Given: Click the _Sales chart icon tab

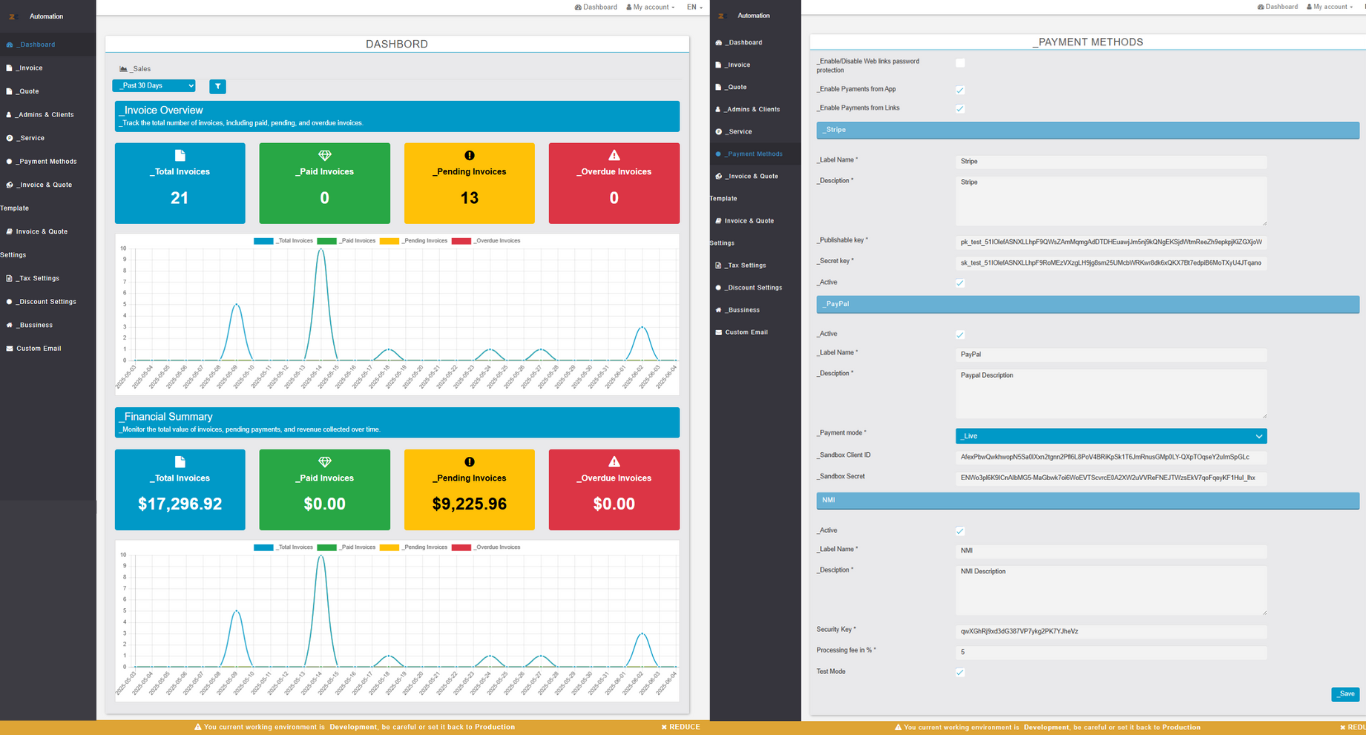Looking at the screenshot, I should click(135, 69).
